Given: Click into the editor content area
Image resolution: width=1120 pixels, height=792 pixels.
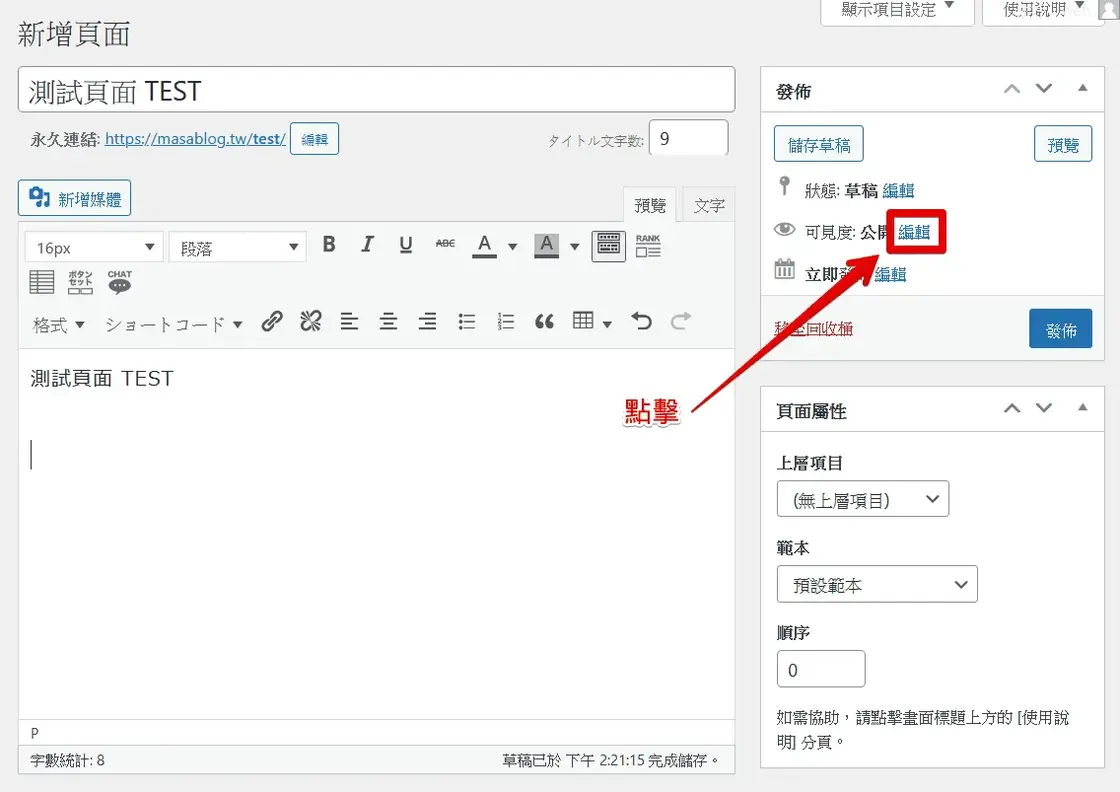Looking at the screenshot, I should point(376,533).
